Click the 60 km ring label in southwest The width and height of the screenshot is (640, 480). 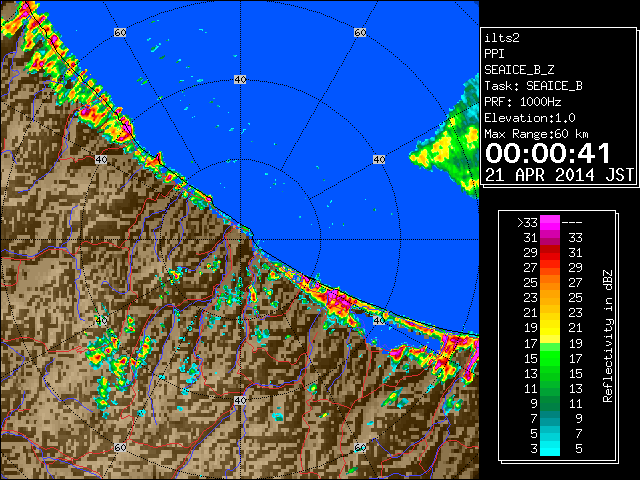(120, 447)
